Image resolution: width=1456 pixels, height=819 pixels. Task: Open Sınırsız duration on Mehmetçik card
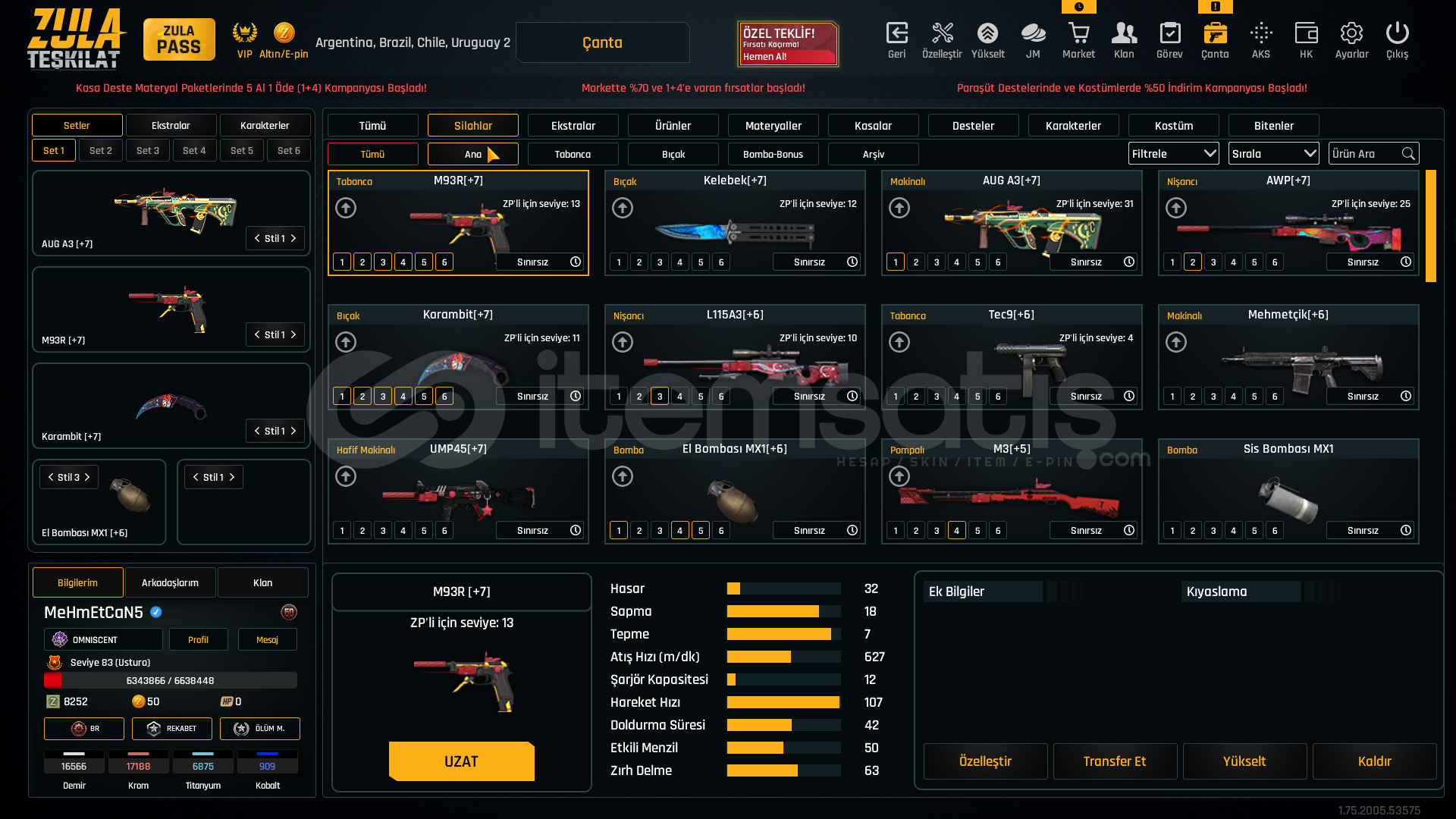1371,396
